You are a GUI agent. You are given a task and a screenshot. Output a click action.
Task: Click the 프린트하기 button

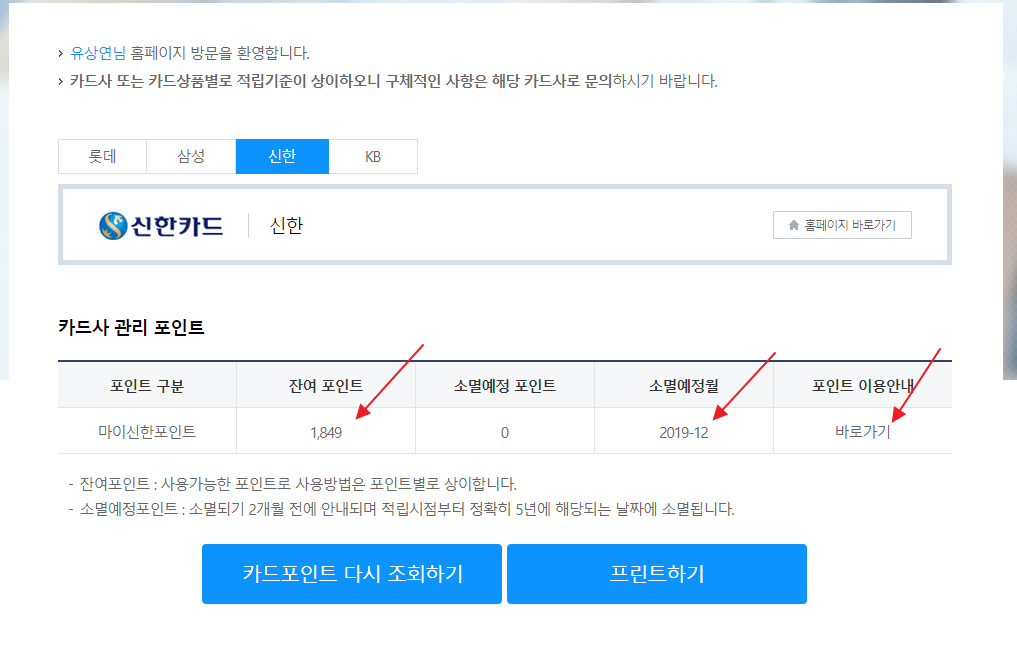tap(656, 574)
